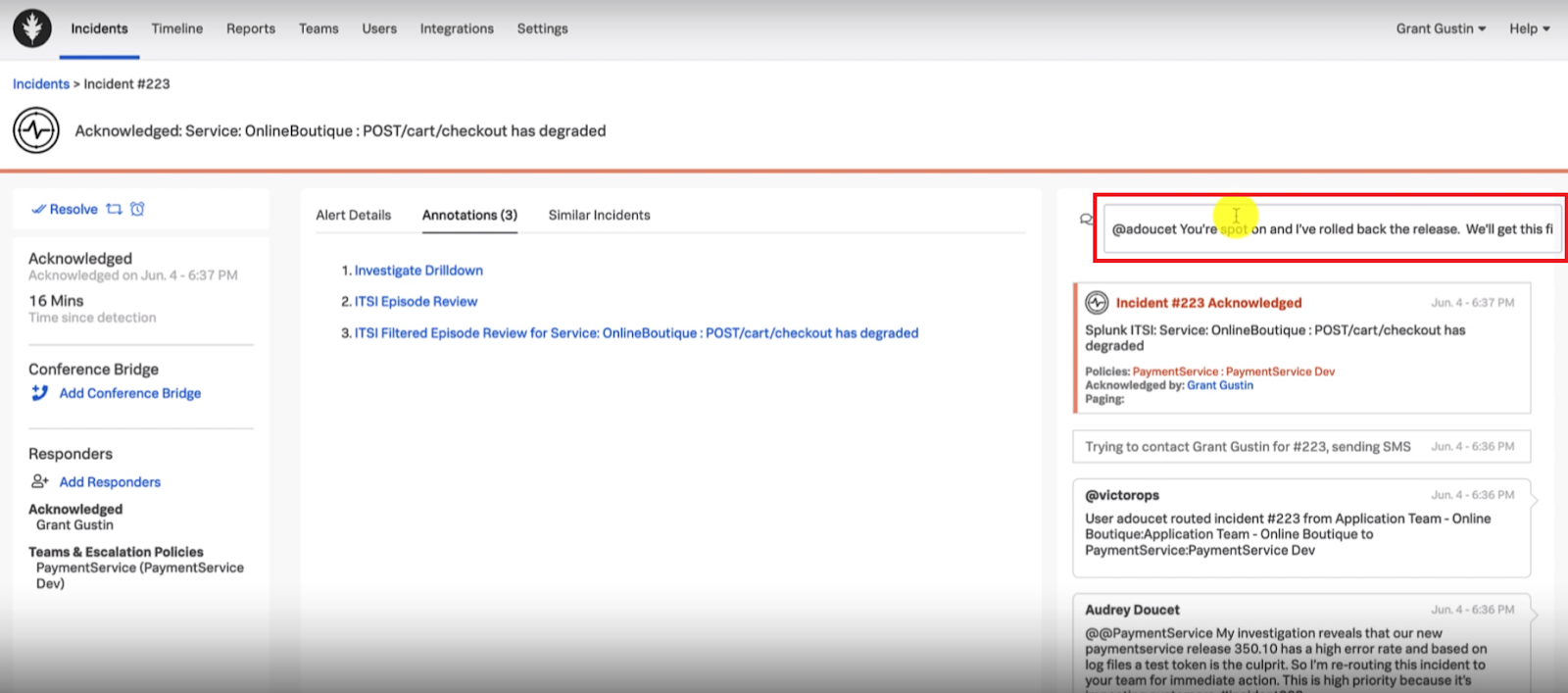Click the pulse icon in Incident #223 Acknowledged card
Screen dimensions: 1568x693
[x=1097, y=303]
